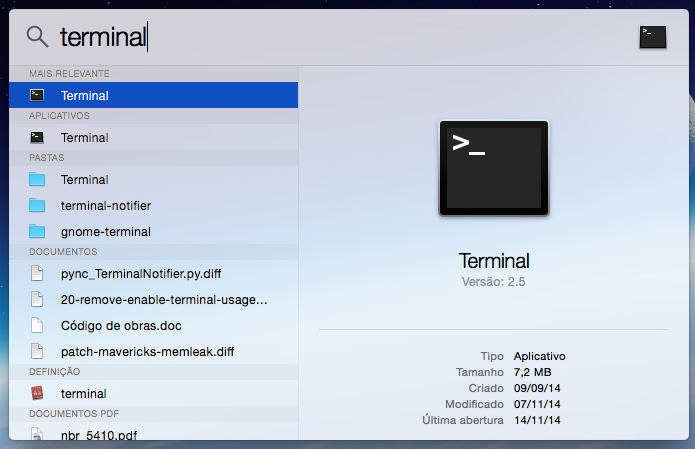Screen dimensions: 695x449
Task: Click the Terminal app icon under Aplicativos
Action: [x=37, y=138]
